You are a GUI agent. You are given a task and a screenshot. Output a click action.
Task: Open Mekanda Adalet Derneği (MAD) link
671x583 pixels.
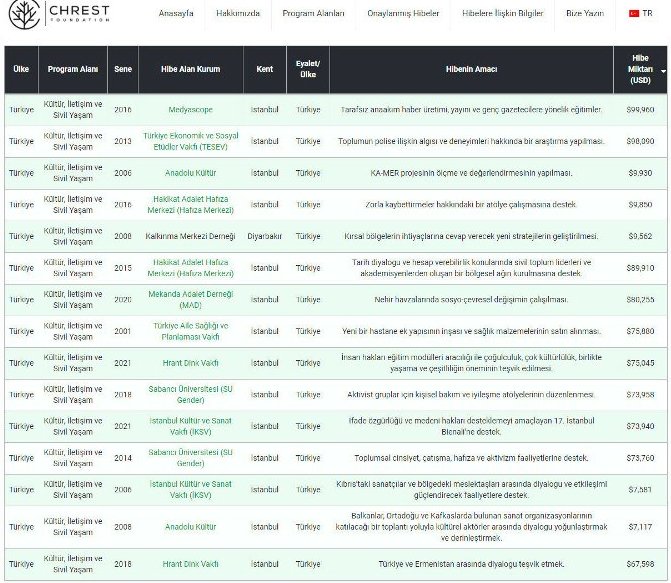190,300
